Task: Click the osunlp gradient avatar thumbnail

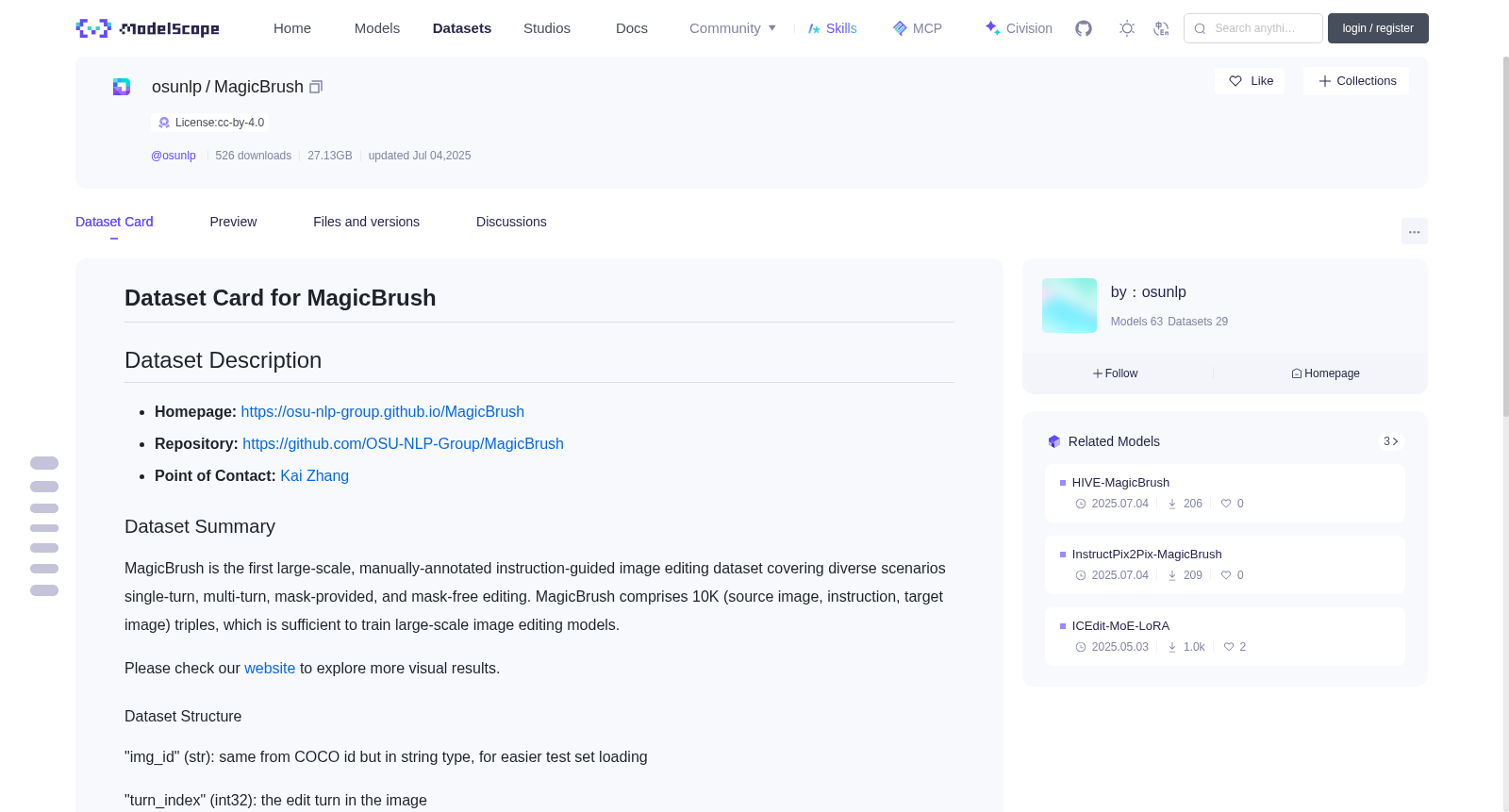Action: click(1070, 306)
